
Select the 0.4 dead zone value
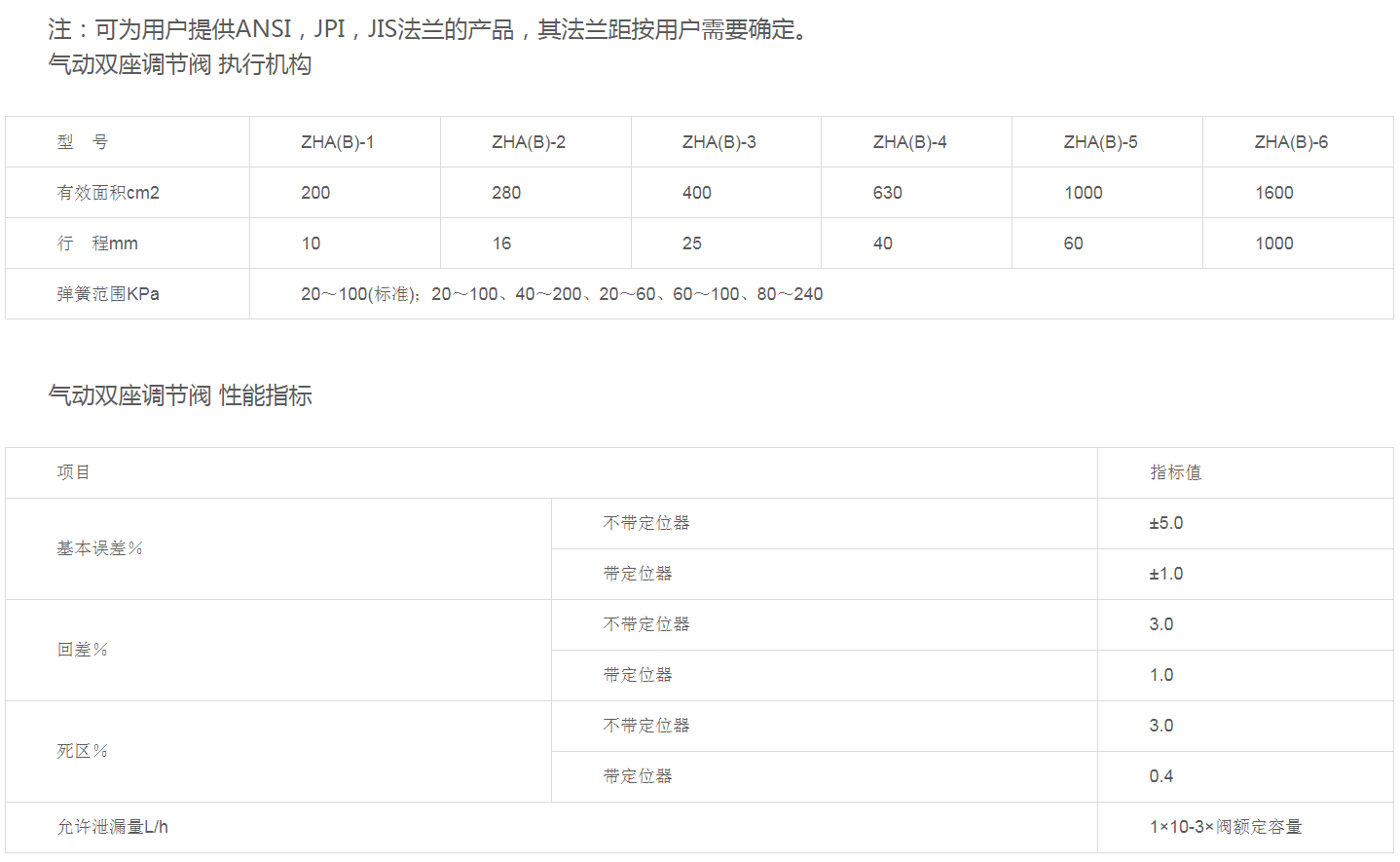tap(1161, 776)
